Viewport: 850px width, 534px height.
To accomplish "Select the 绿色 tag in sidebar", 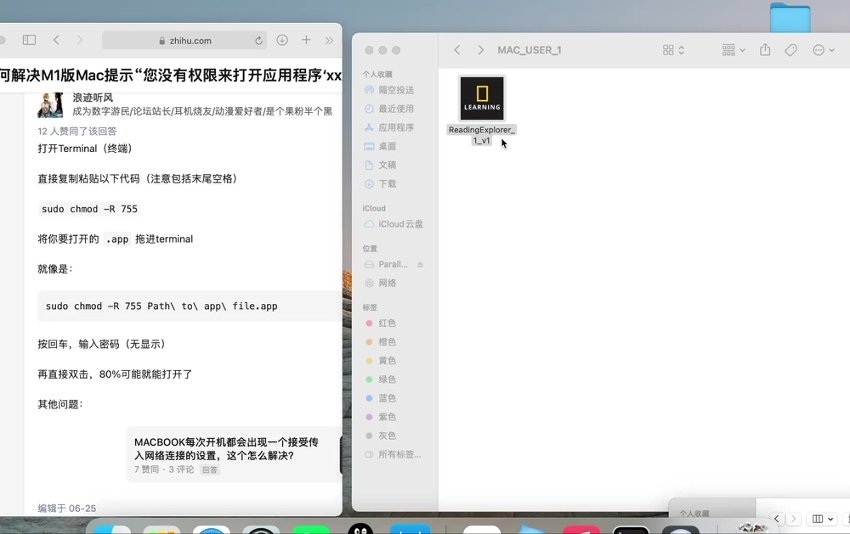I will 387,379.
